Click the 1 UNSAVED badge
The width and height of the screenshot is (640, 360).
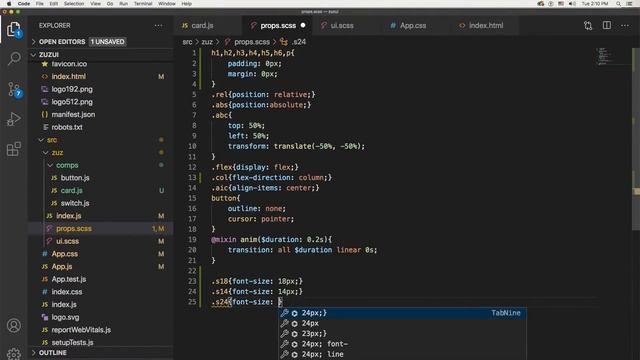pyautogui.click(x=107, y=42)
